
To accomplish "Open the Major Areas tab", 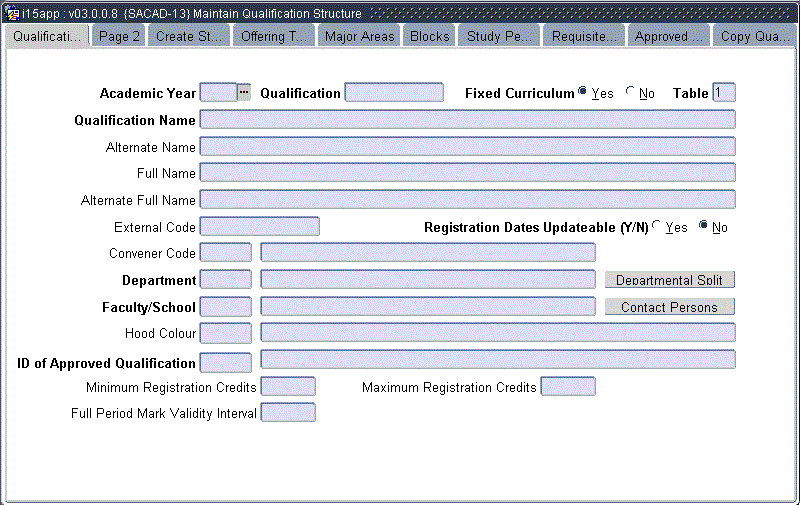I will tap(360, 36).
